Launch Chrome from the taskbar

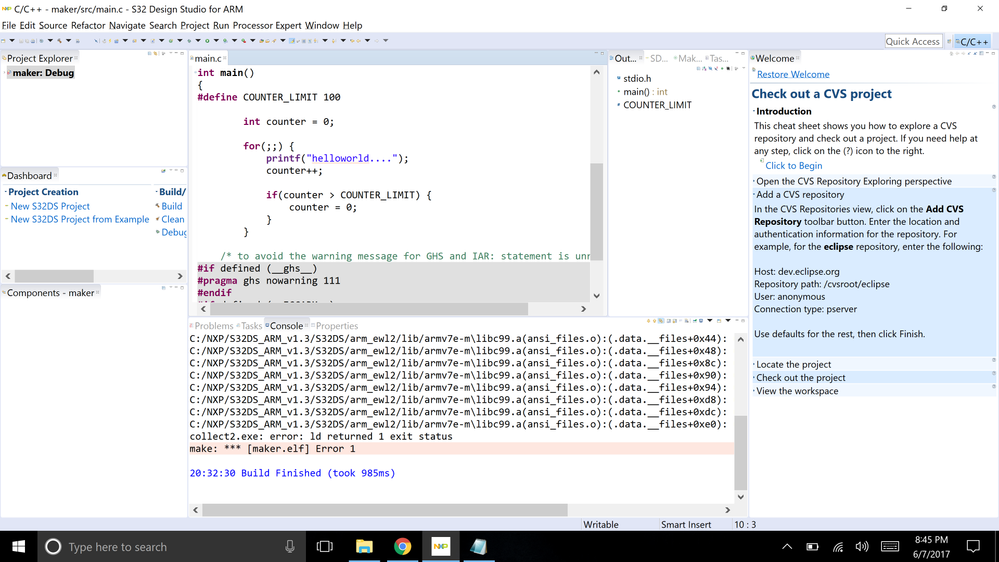point(402,547)
